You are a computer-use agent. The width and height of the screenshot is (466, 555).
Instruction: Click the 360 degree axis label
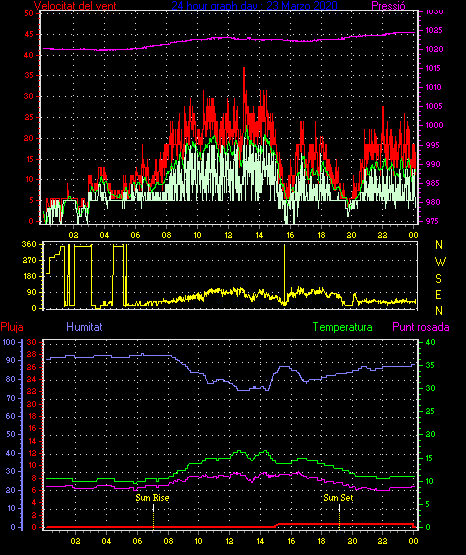(29, 244)
